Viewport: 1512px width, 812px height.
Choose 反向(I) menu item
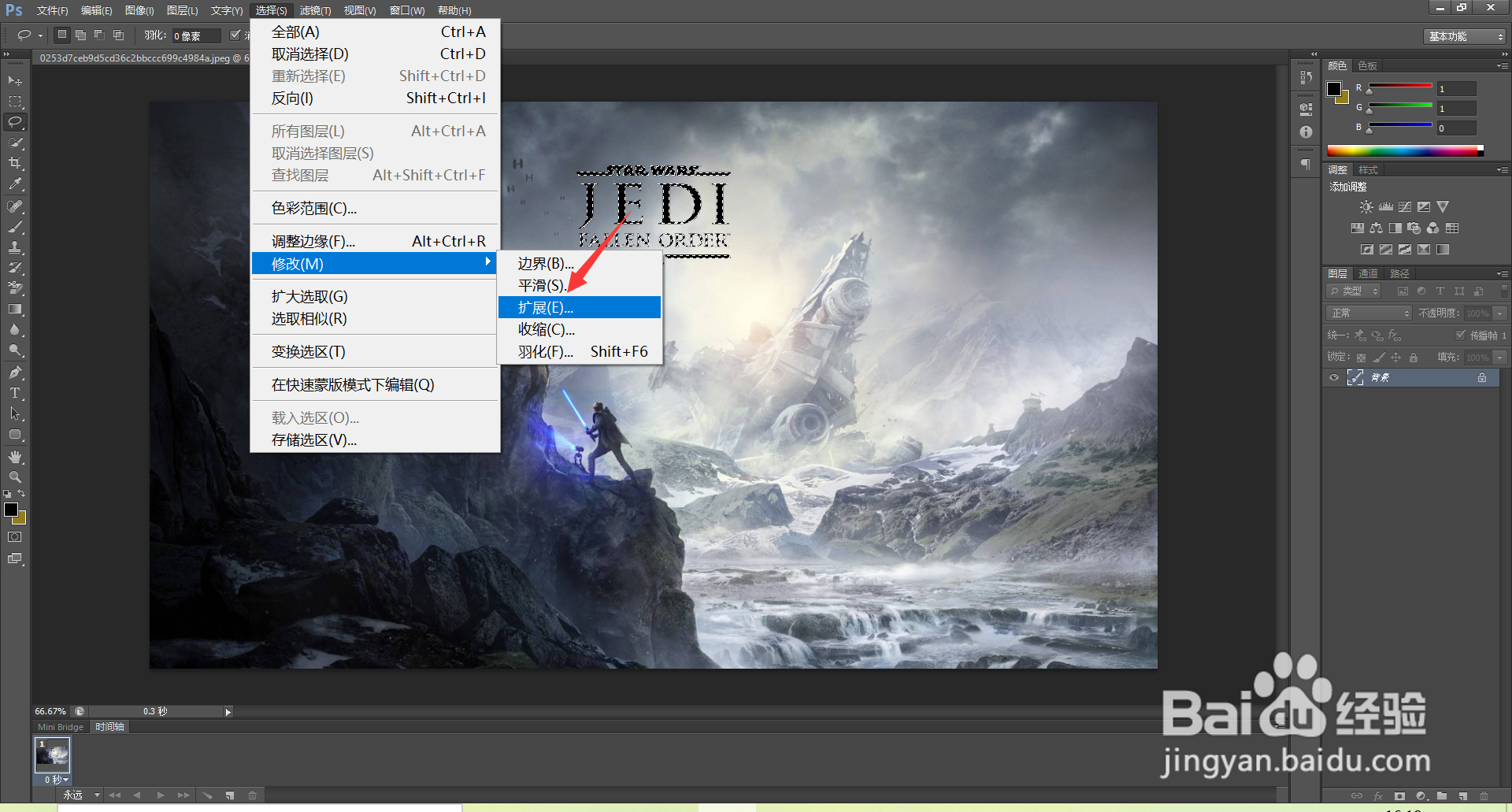pos(375,98)
